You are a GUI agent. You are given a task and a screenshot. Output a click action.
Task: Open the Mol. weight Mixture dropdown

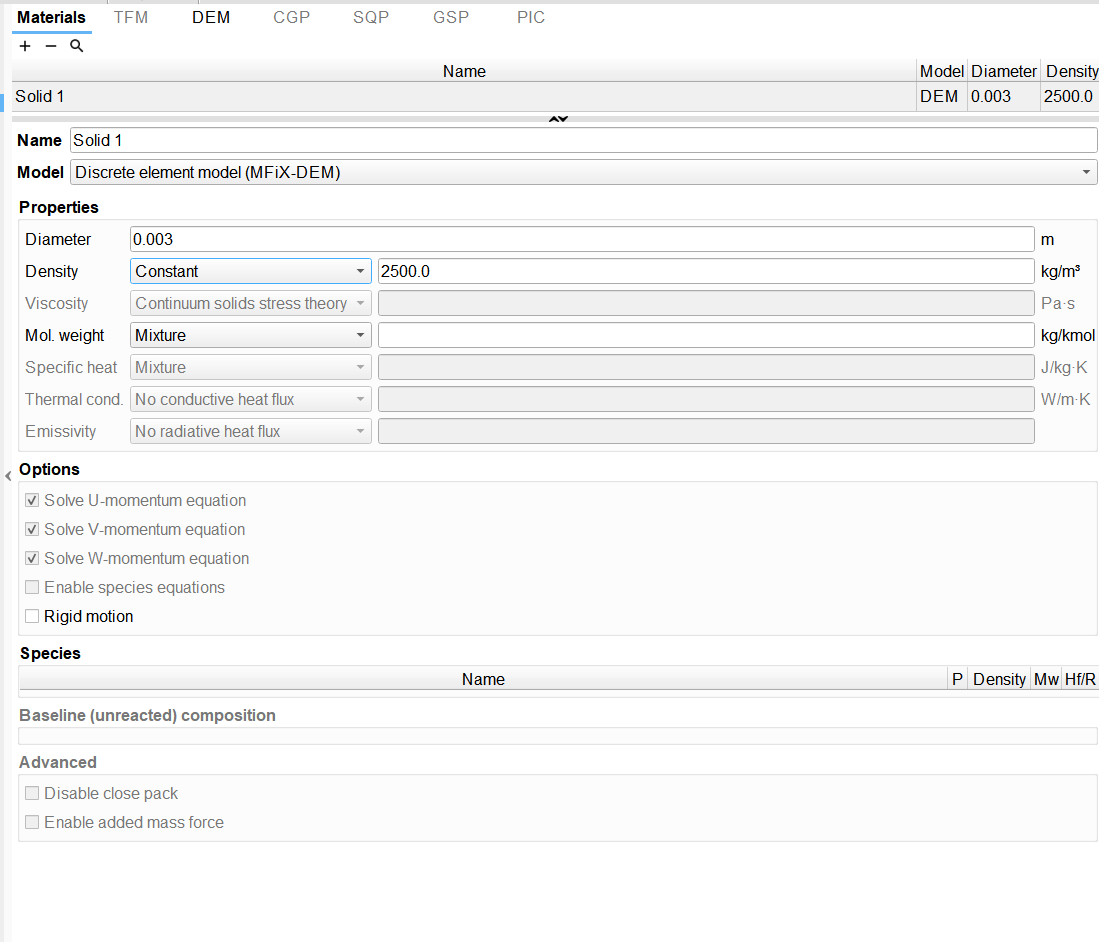point(250,335)
